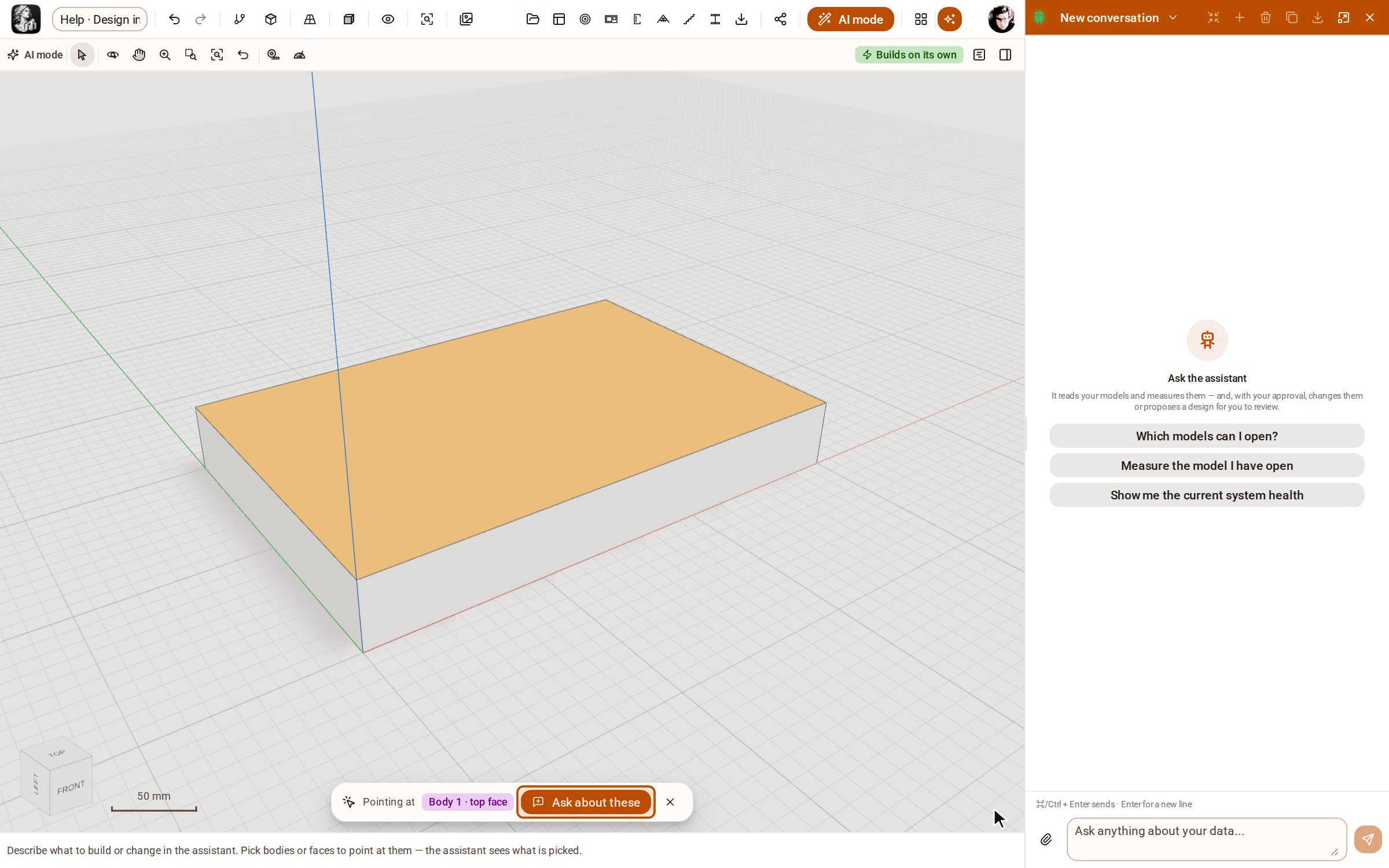Click the send message paper plane button

1368,839
